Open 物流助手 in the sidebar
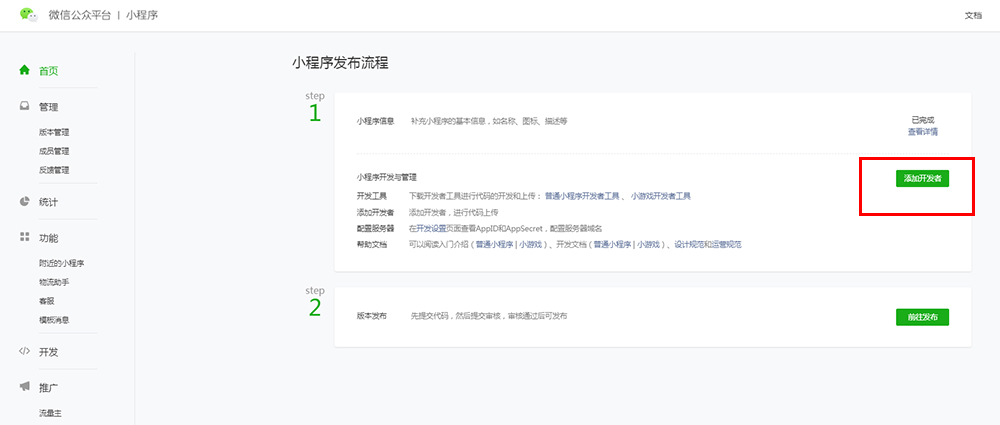This screenshot has width=1000, height=425. pyautogui.click(x=54, y=282)
